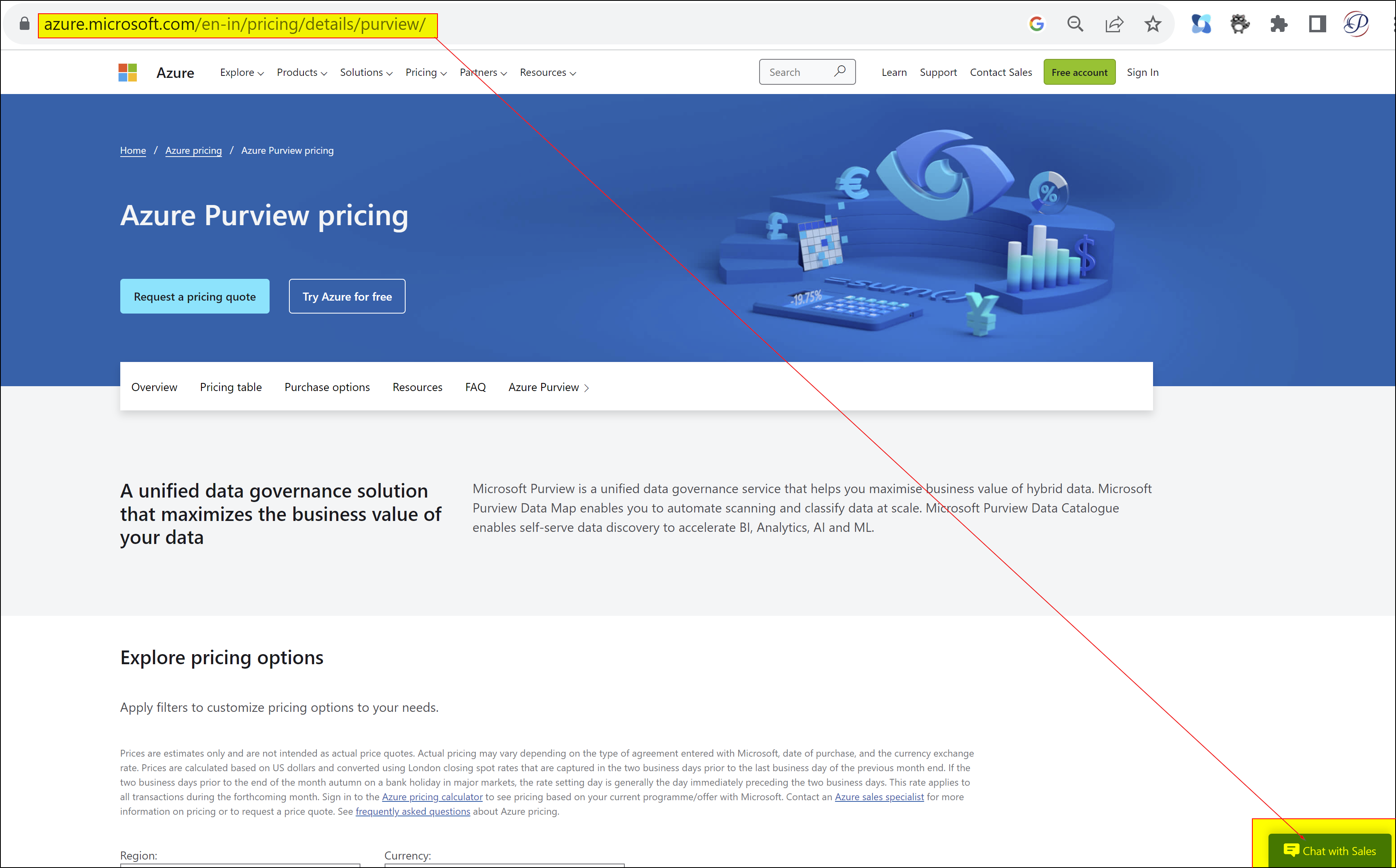Viewport: 1396px width, 868px height.
Task: Select the Pricing table tab
Action: [x=231, y=387]
